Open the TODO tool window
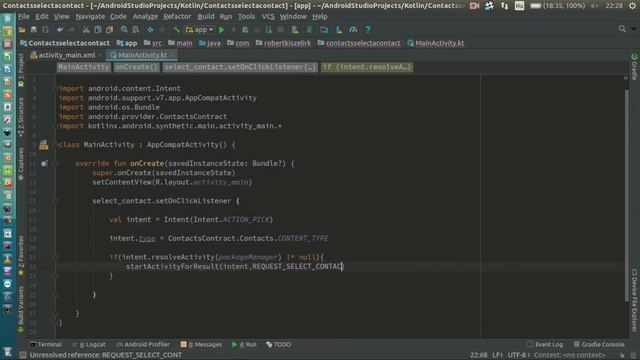 [279, 344]
